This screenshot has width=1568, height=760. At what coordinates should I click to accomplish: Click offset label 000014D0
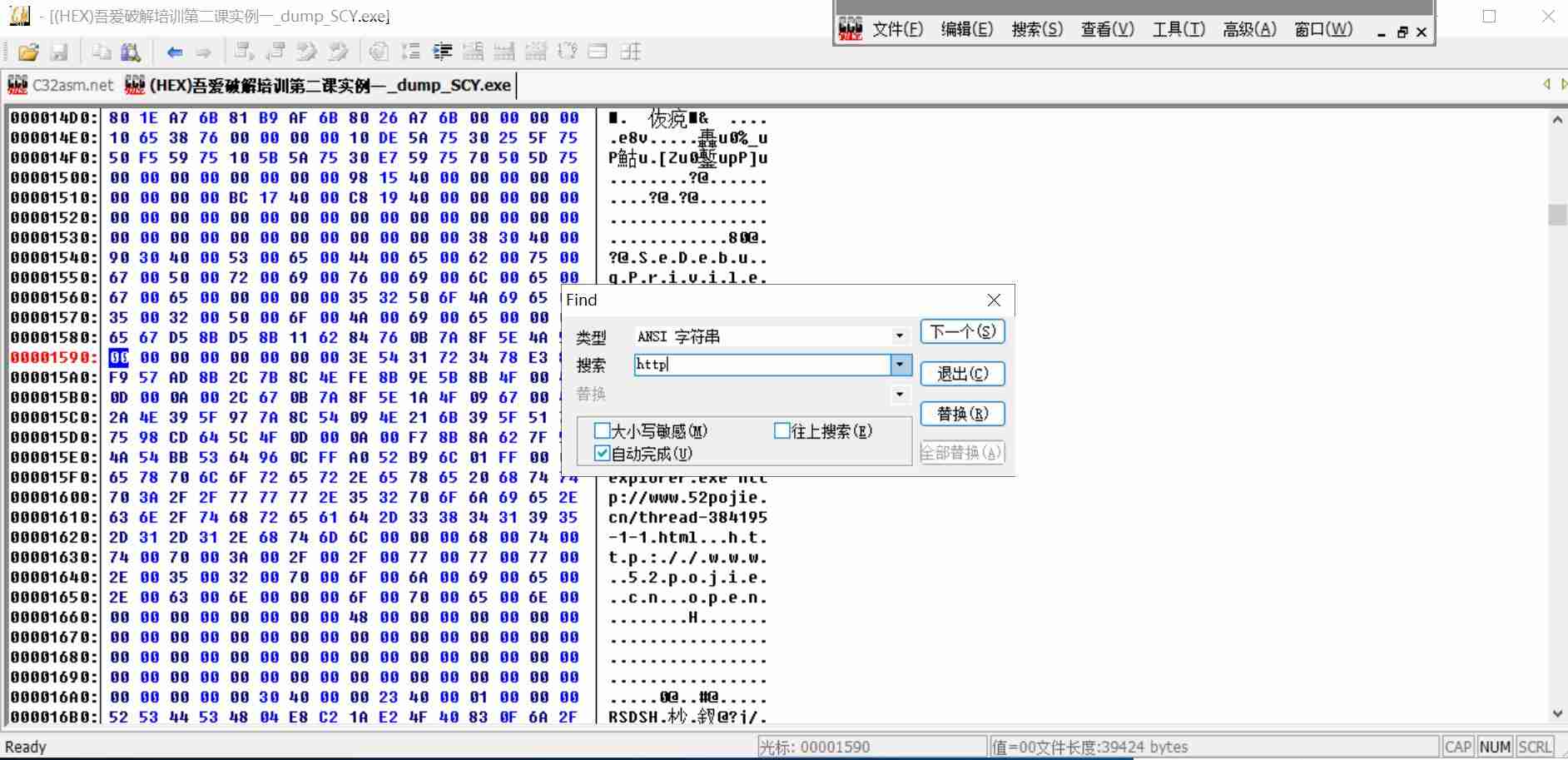(54, 117)
